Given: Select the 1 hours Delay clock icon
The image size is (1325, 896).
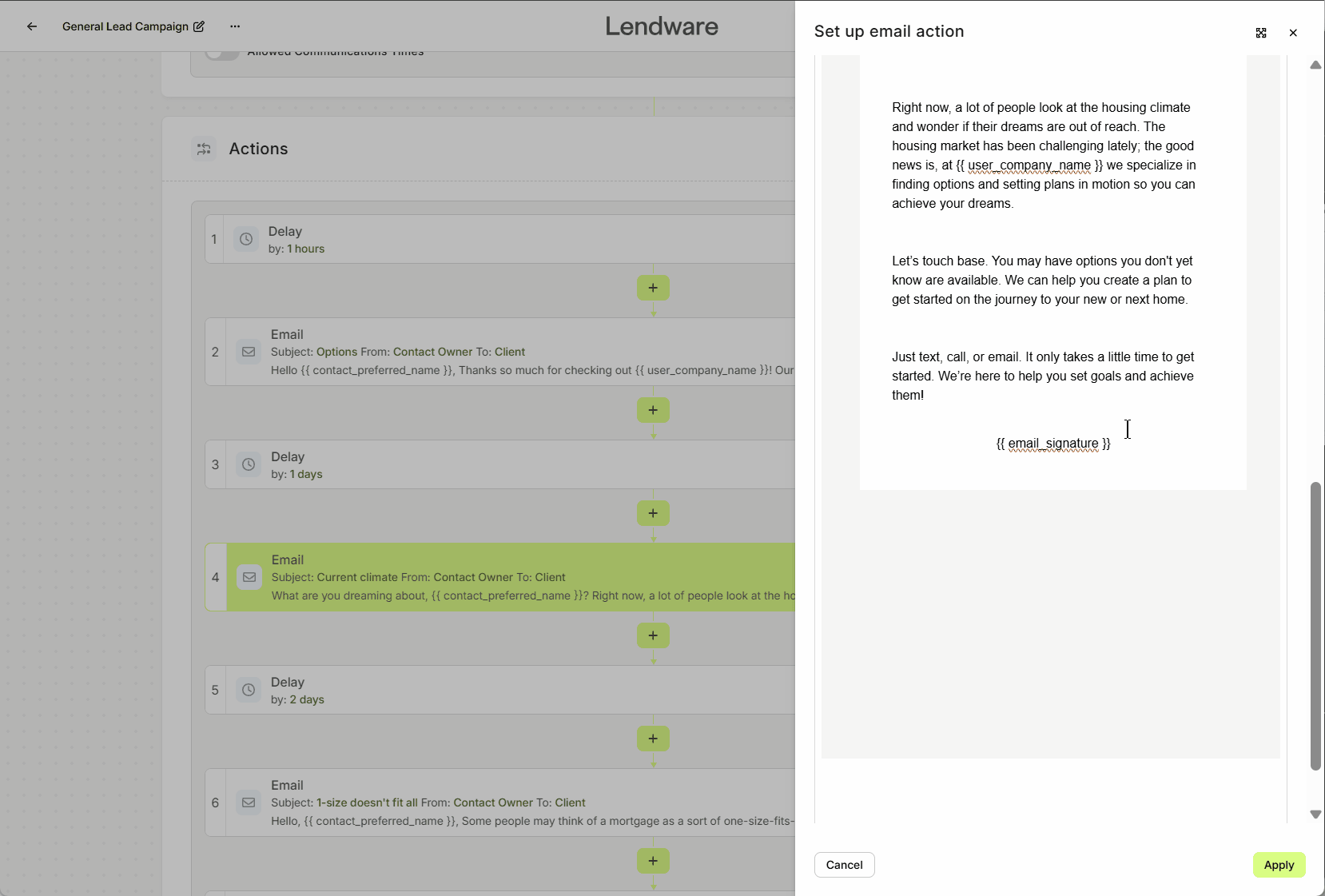Looking at the screenshot, I should (246, 239).
